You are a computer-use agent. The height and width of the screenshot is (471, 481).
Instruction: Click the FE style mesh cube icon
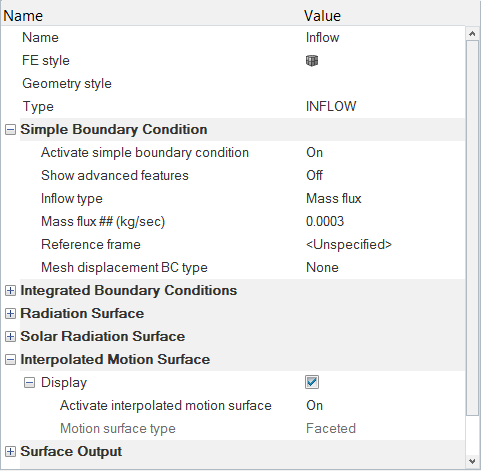[312, 61]
